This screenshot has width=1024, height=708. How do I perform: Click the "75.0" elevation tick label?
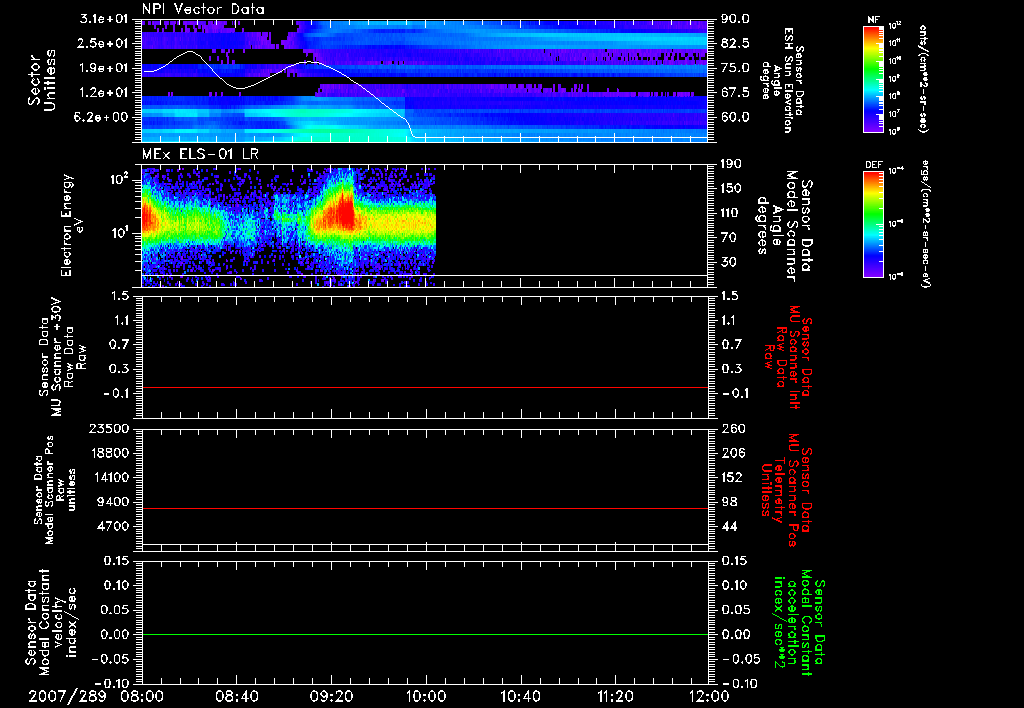point(735,68)
